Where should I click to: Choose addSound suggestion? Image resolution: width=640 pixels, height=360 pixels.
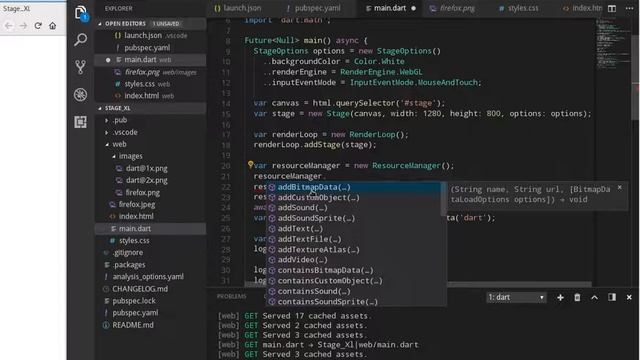coord(354,208)
